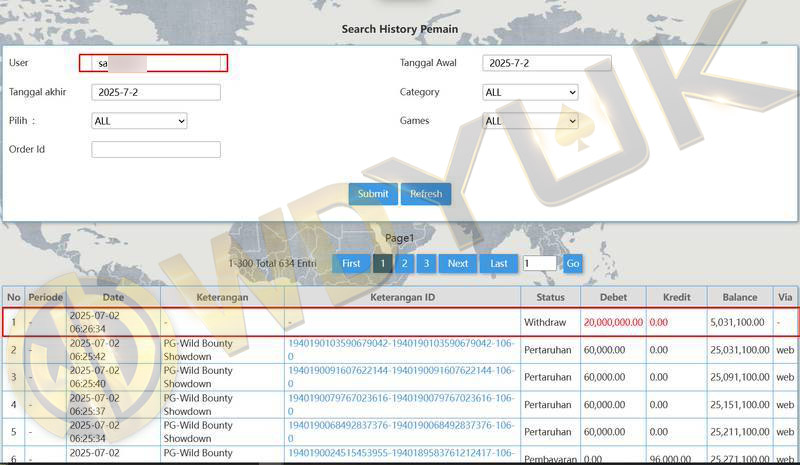Image resolution: width=800 pixels, height=465 pixels.
Task: Click the Next page button
Action: tap(458, 263)
